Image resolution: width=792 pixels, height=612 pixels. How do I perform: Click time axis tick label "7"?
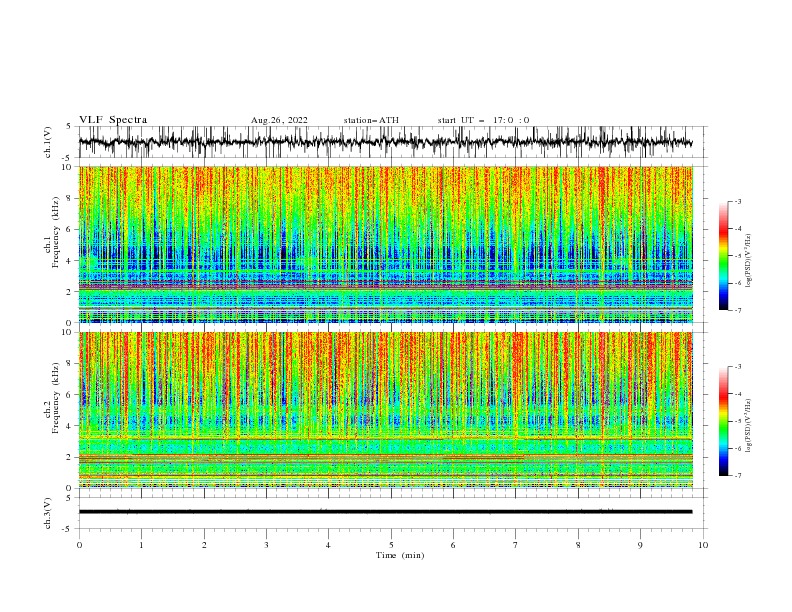click(516, 545)
